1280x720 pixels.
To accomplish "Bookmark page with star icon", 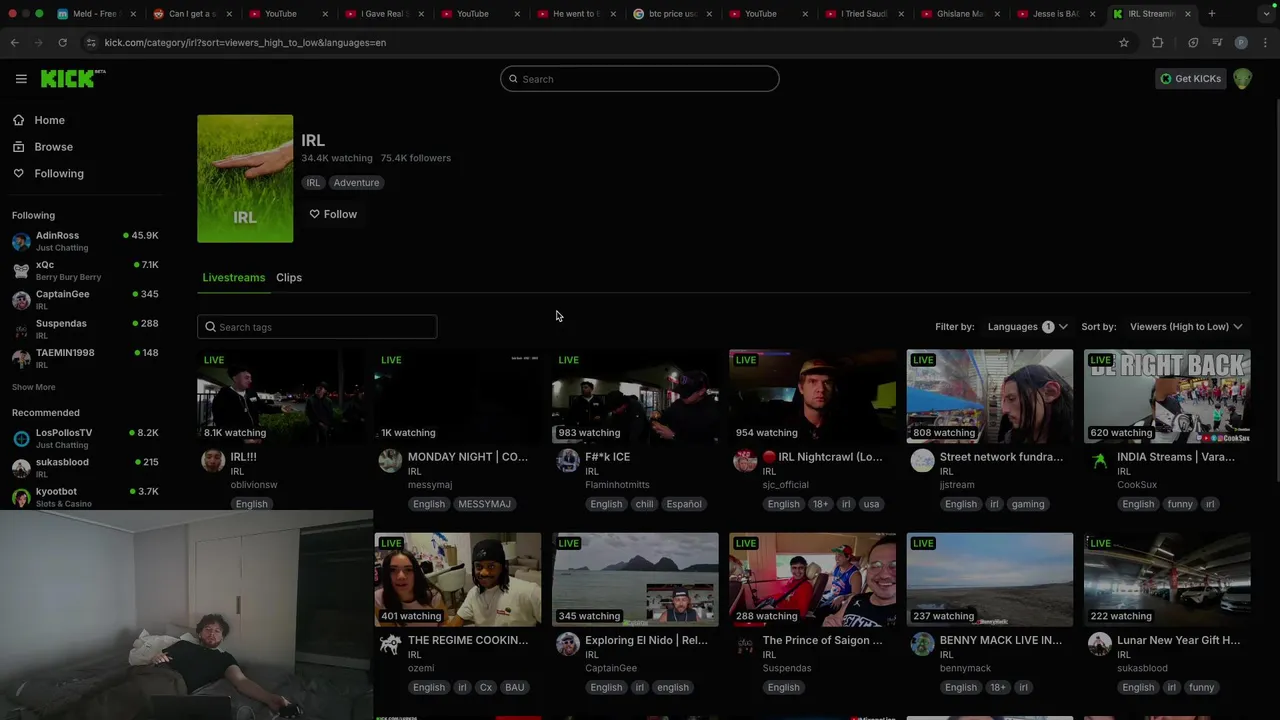I will [x=1124, y=43].
